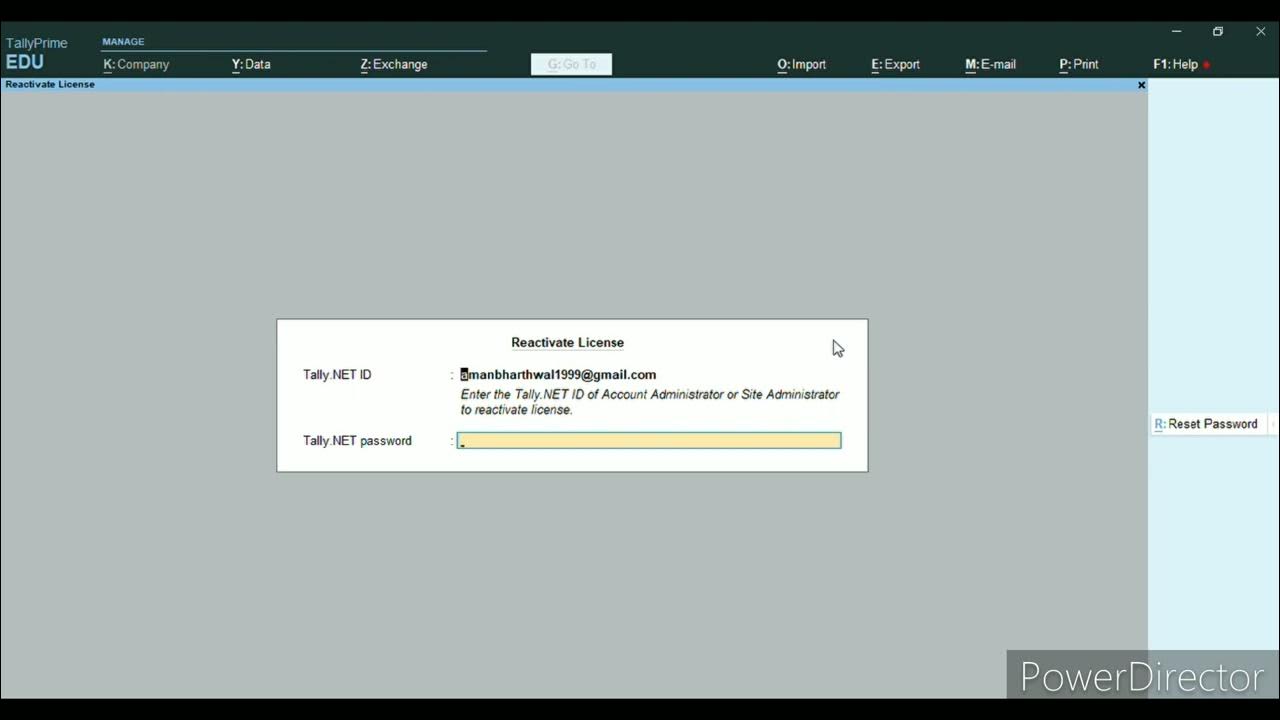The width and height of the screenshot is (1280, 720).
Task: Click the Reactivate License title bar text
Action: tap(50, 85)
